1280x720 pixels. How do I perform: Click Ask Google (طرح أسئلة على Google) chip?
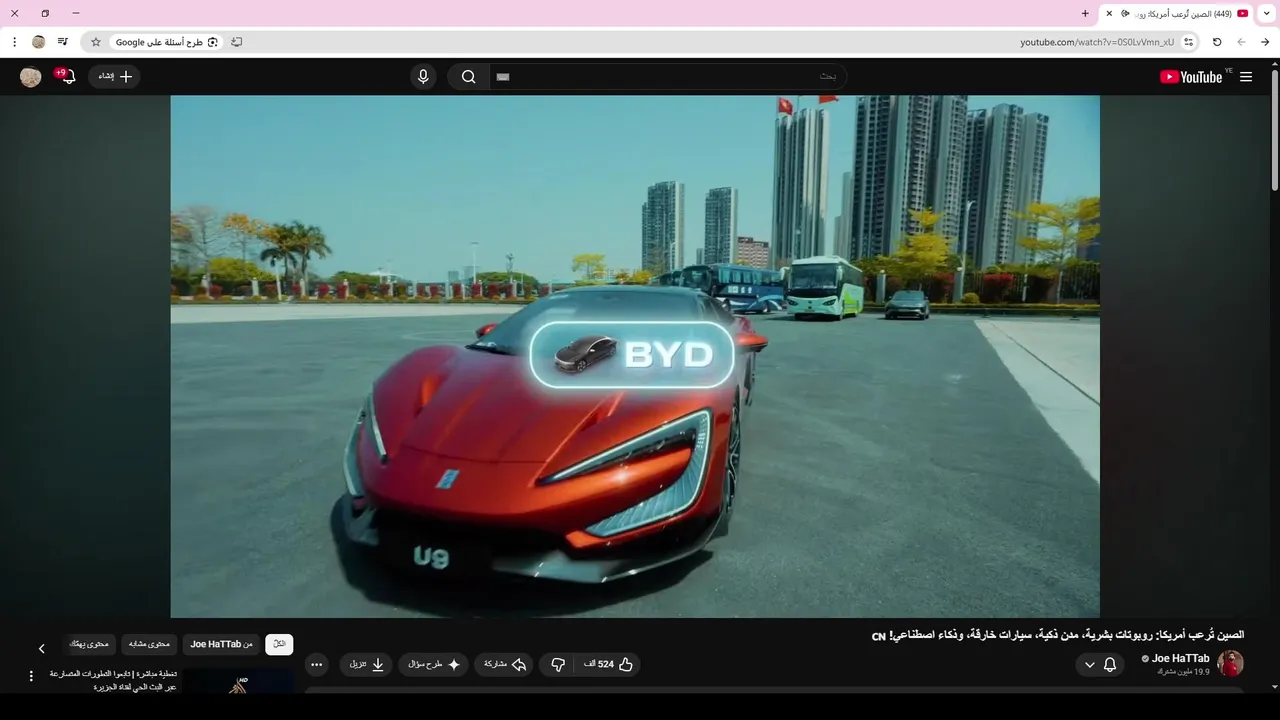166,42
